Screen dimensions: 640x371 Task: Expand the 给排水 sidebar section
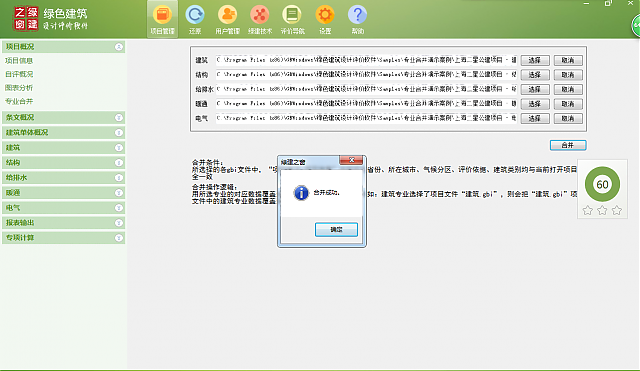(x=118, y=178)
